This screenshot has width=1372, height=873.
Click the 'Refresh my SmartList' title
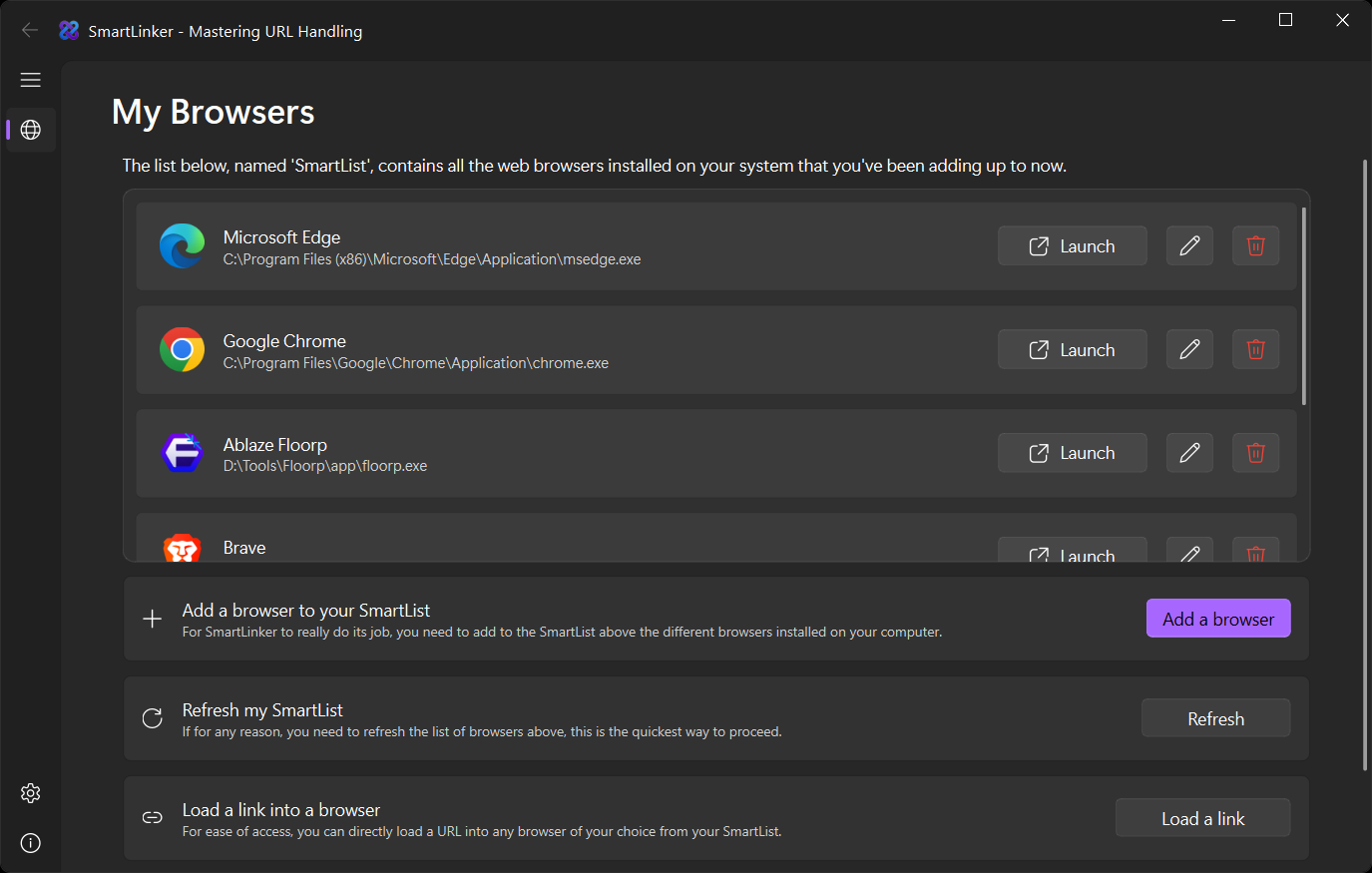[262, 709]
